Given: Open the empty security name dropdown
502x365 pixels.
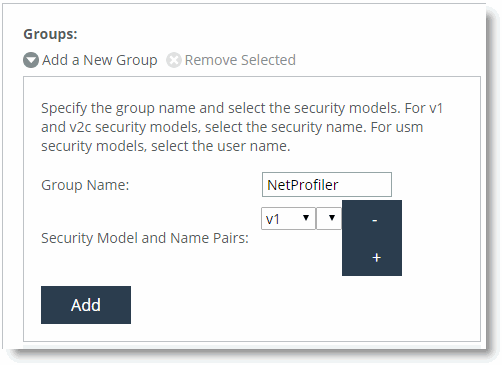Looking at the screenshot, I should click(x=329, y=219).
